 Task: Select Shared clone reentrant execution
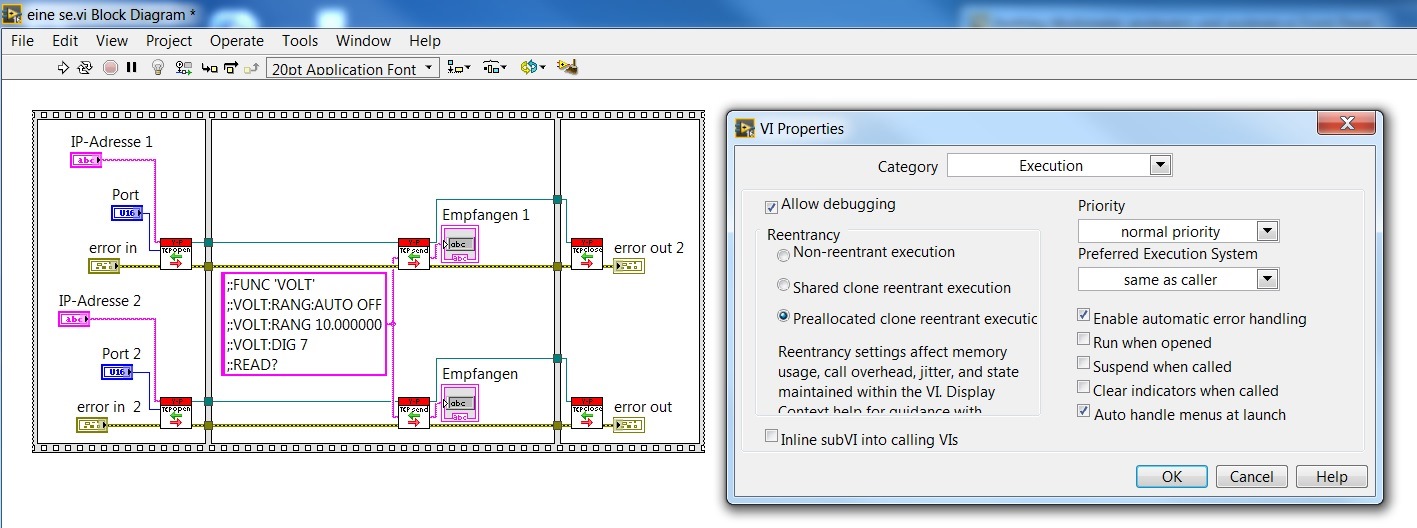tap(783, 287)
